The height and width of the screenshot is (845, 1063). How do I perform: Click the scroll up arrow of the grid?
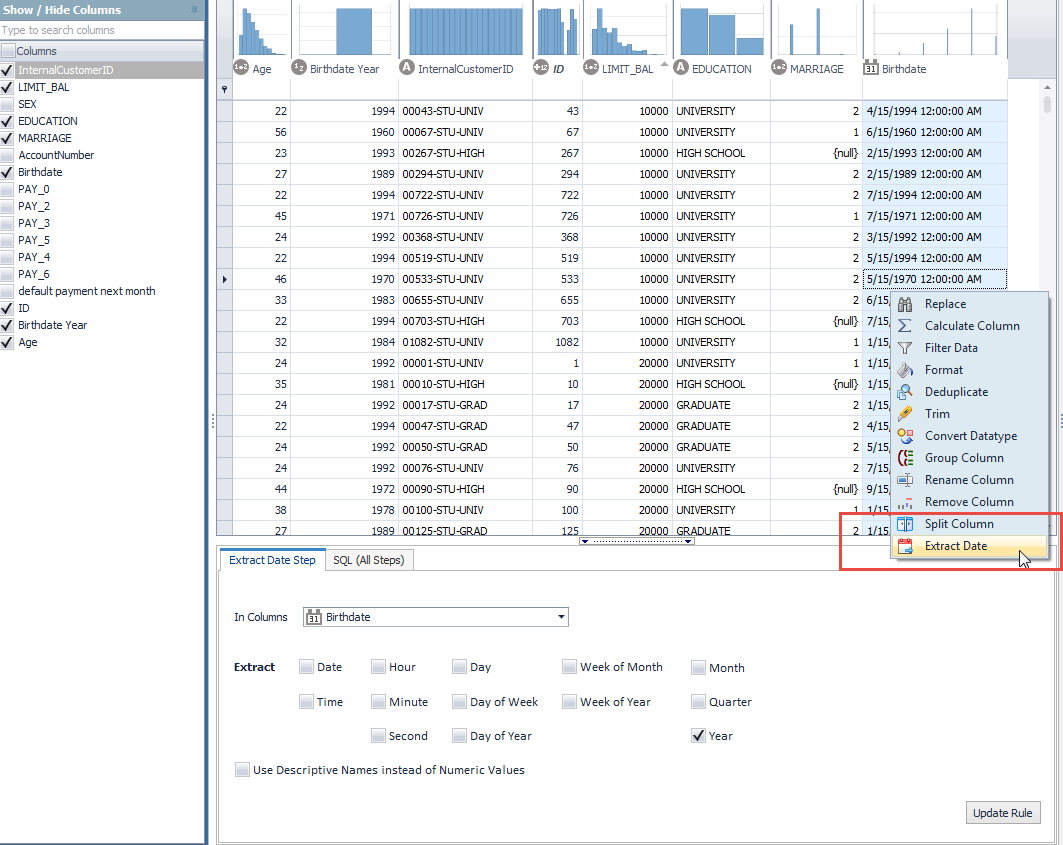coord(1047,87)
